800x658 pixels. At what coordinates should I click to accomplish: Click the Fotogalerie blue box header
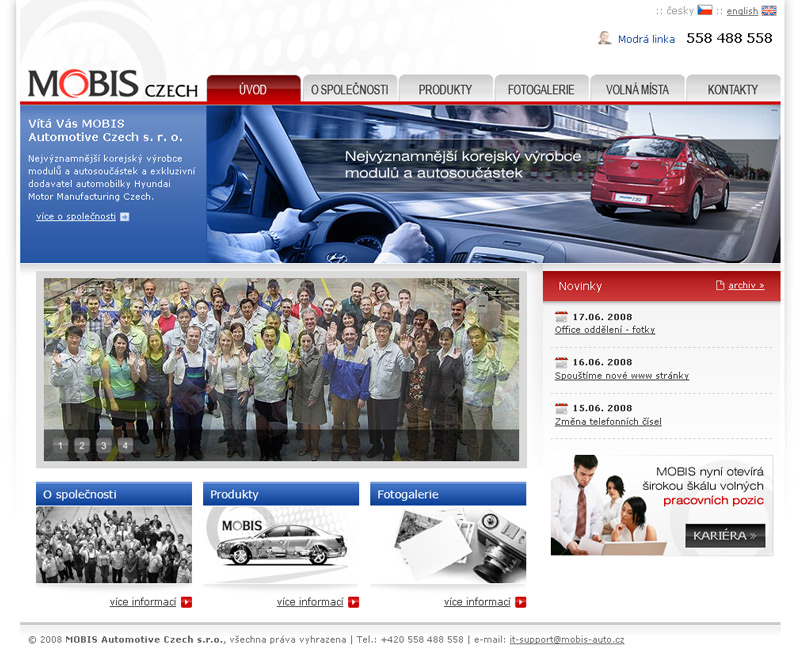(448, 494)
